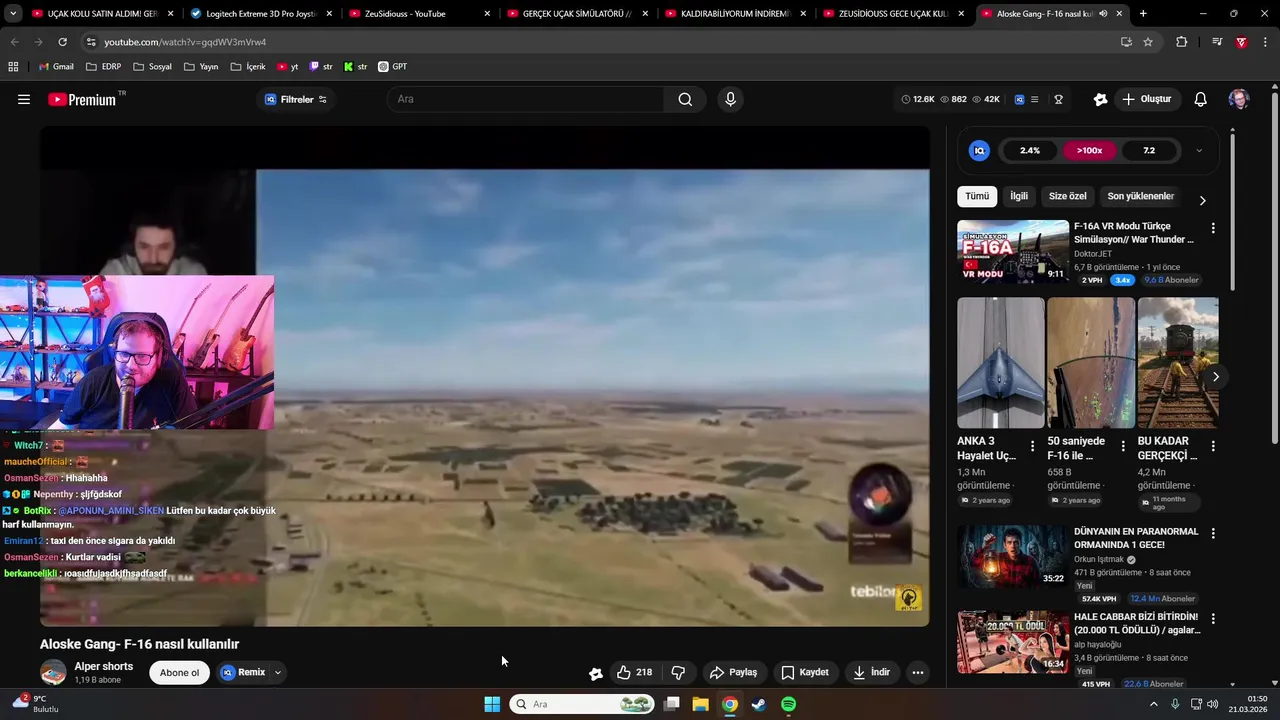The image size is (1280, 720).
Task: Click the sparkle star icon beside Oluştur
Action: tap(1100, 99)
